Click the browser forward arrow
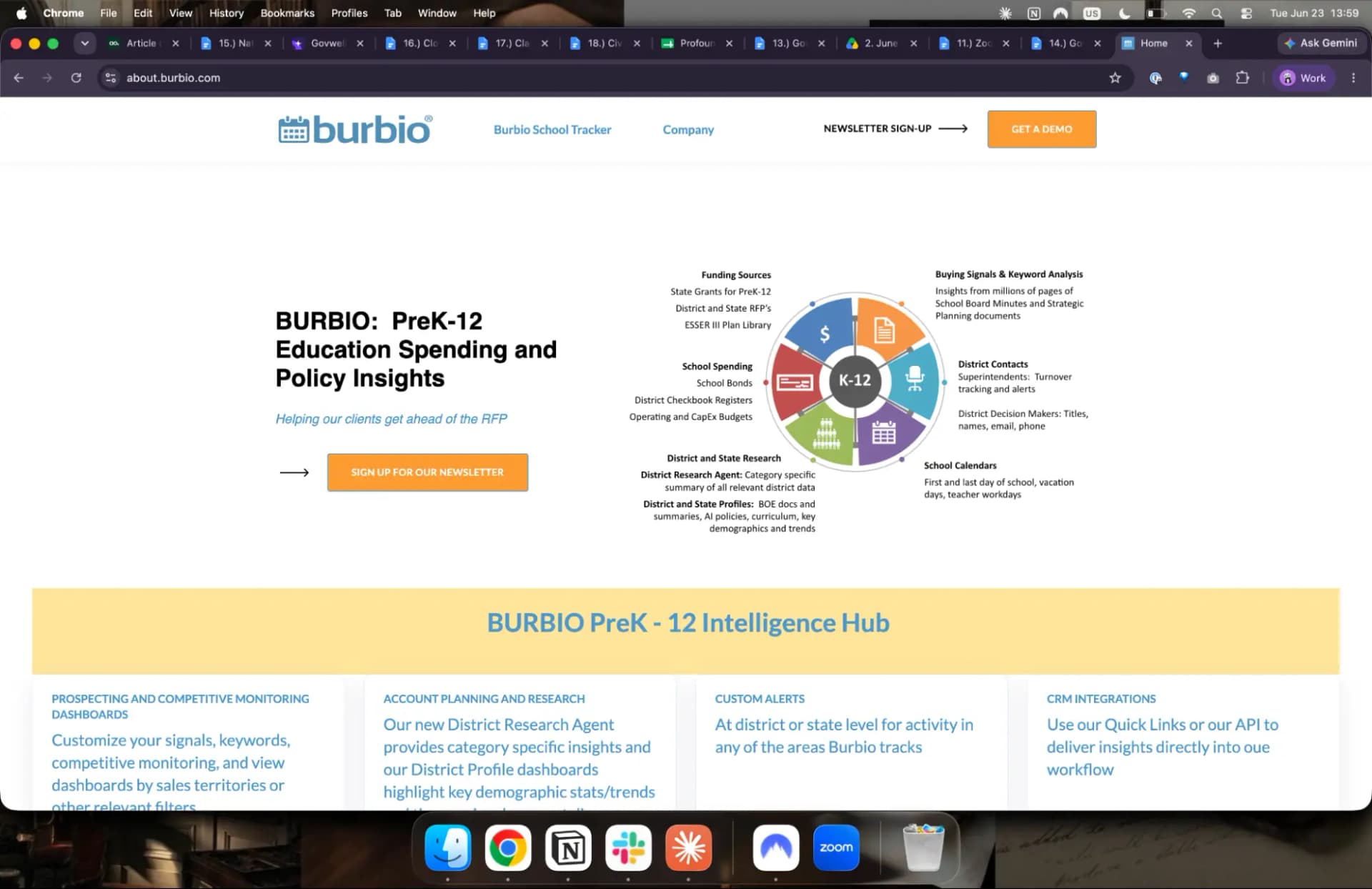 [x=47, y=78]
